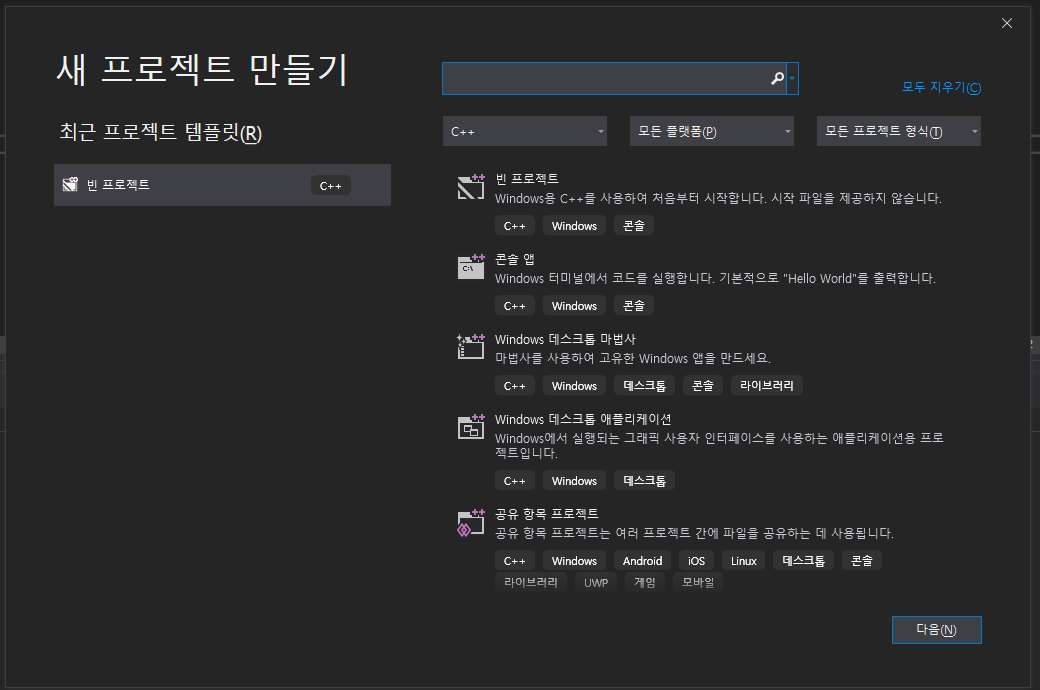This screenshot has height=690, width=1040.
Task: Click the UWP tag
Action: coord(596,582)
